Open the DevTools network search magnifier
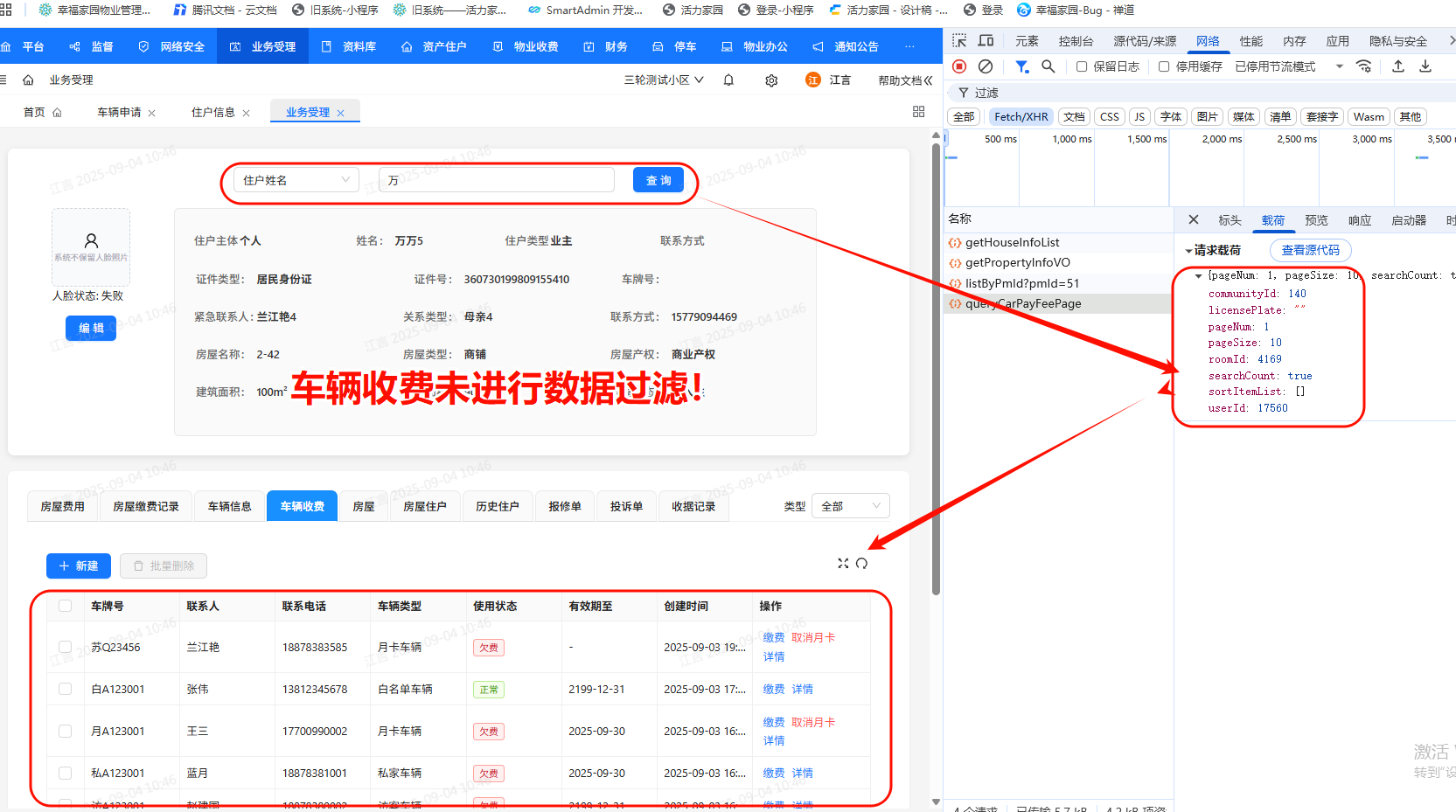This screenshot has width=1456, height=812. click(1048, 66)
